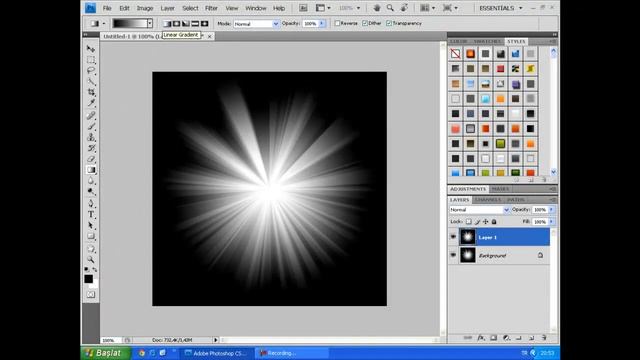Switch to the Masks tab
640x360 pixels.
tap(500, 189)
